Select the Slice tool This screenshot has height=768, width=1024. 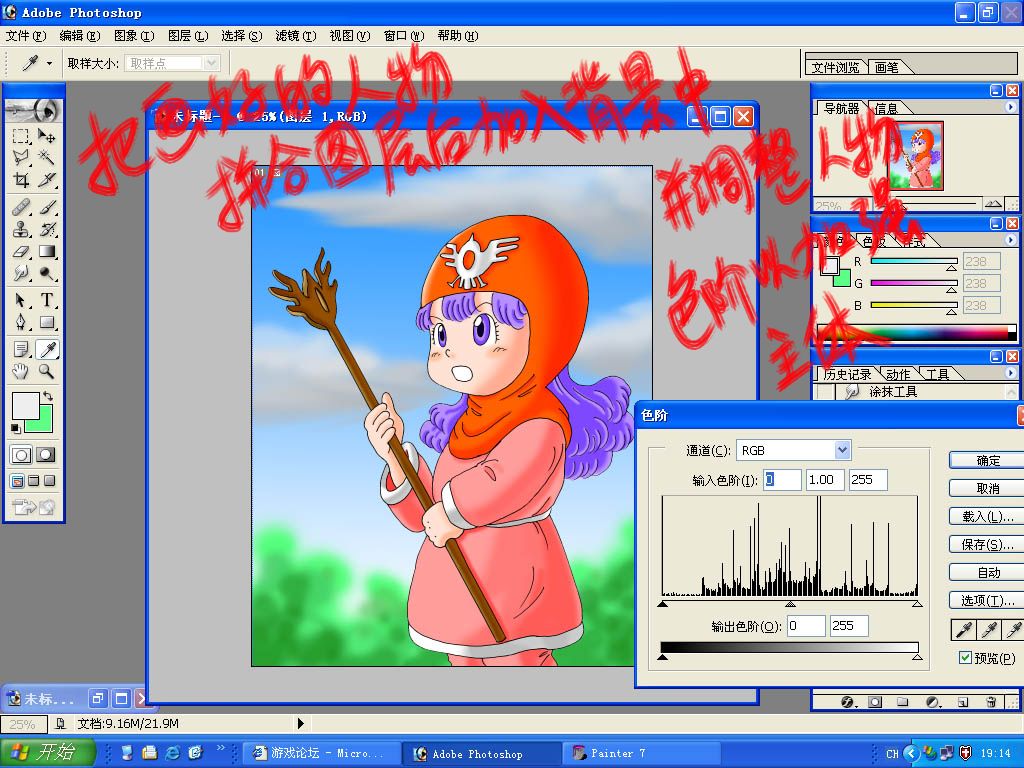(x=46, y=180)
